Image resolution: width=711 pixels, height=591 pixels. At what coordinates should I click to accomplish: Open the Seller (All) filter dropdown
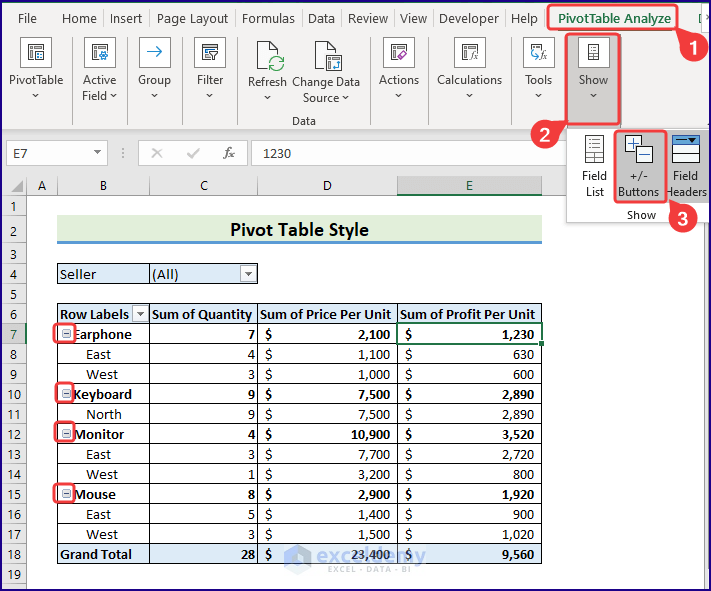248,274
